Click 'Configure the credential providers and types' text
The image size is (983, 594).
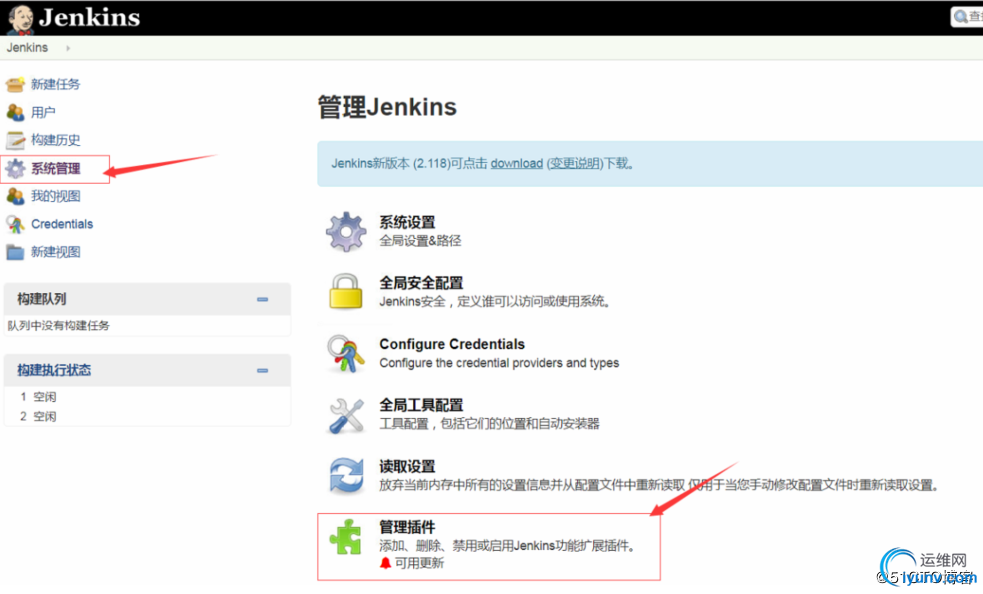[499, 363]
